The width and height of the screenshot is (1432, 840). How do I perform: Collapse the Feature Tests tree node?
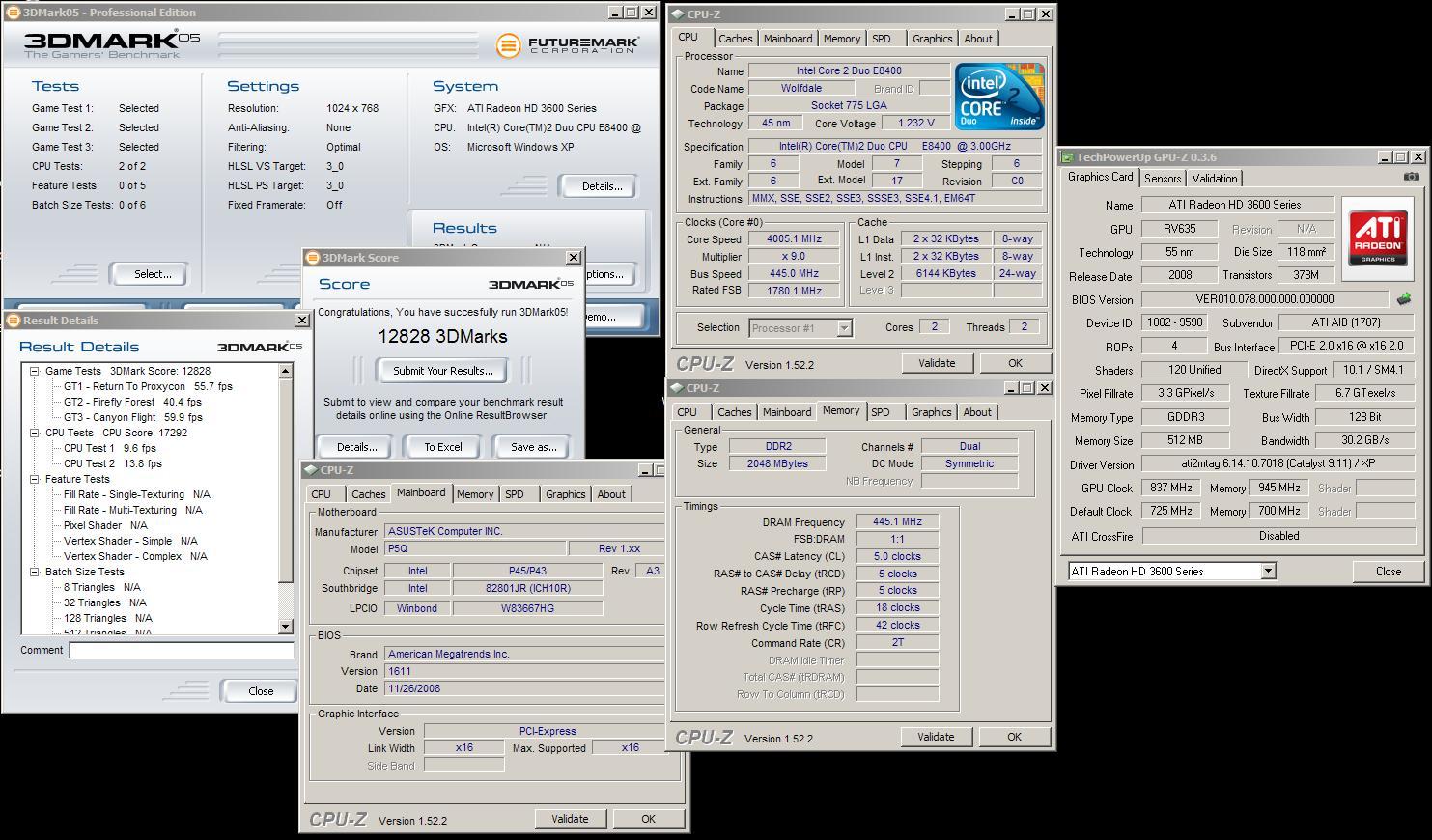coord(34,479)
